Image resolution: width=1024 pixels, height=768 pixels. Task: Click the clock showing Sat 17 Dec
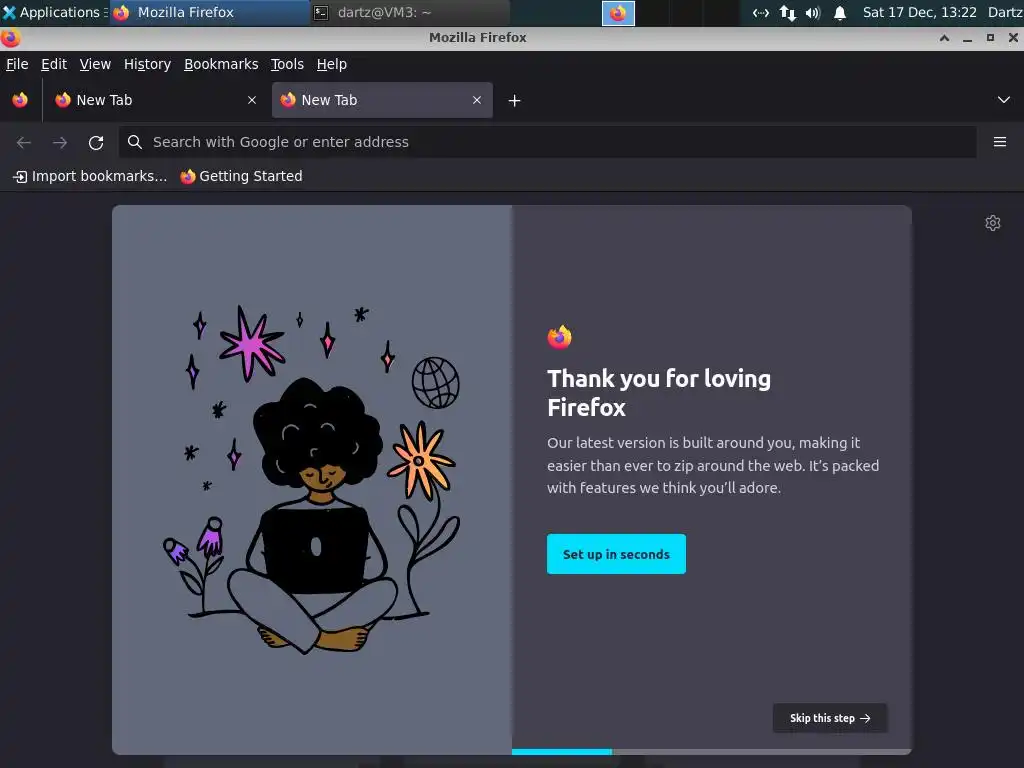pyautogui.click(x=919, y=12)
